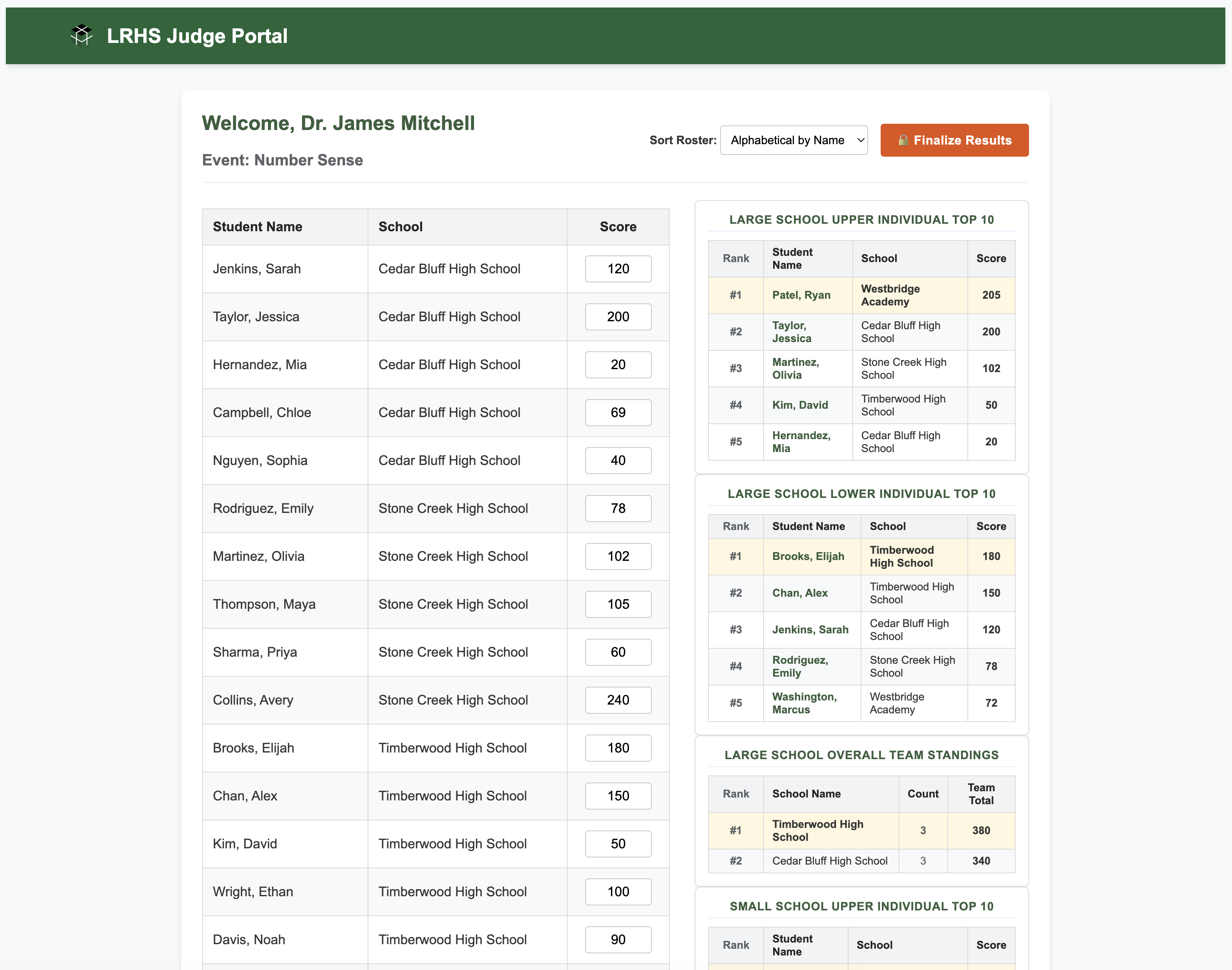This screenshot has height=970, width=1232.
Task: Click the roster Score column header
Action: tap(618, 227)
